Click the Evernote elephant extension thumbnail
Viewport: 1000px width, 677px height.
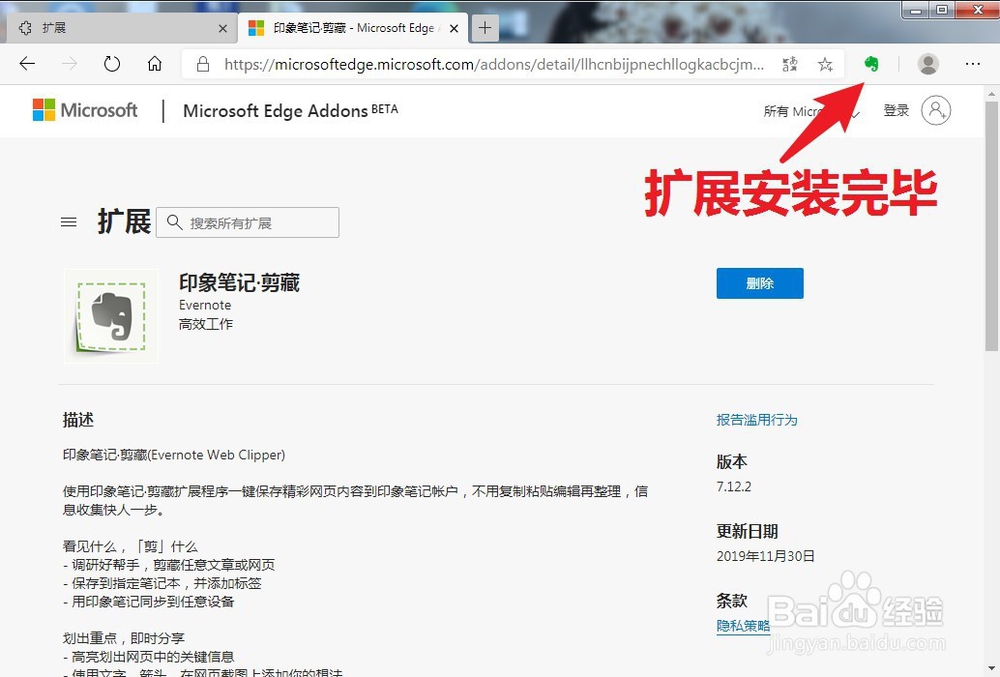(x=111, y=316)
